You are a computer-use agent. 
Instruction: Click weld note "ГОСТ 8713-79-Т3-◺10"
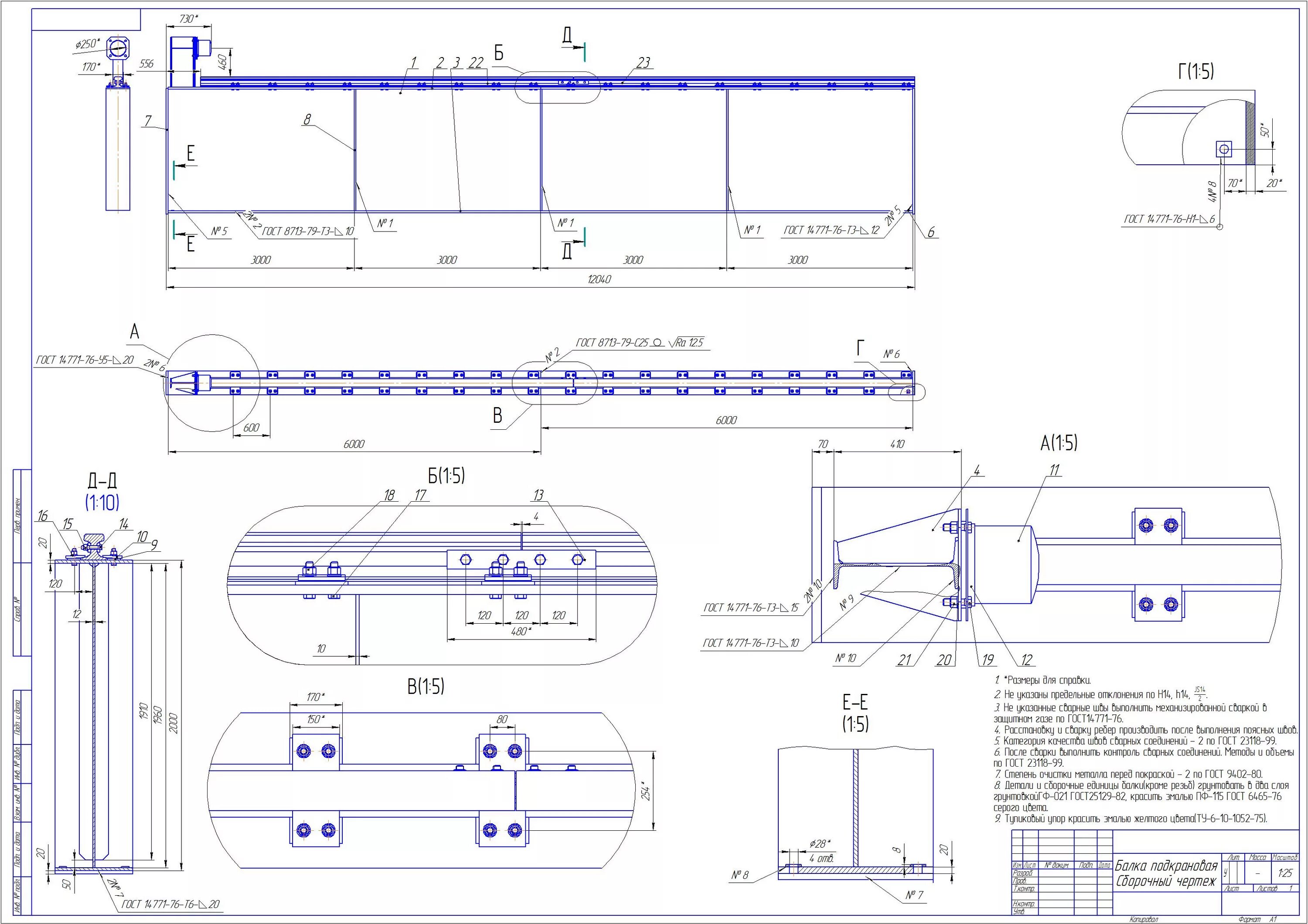tap(308, 232)
